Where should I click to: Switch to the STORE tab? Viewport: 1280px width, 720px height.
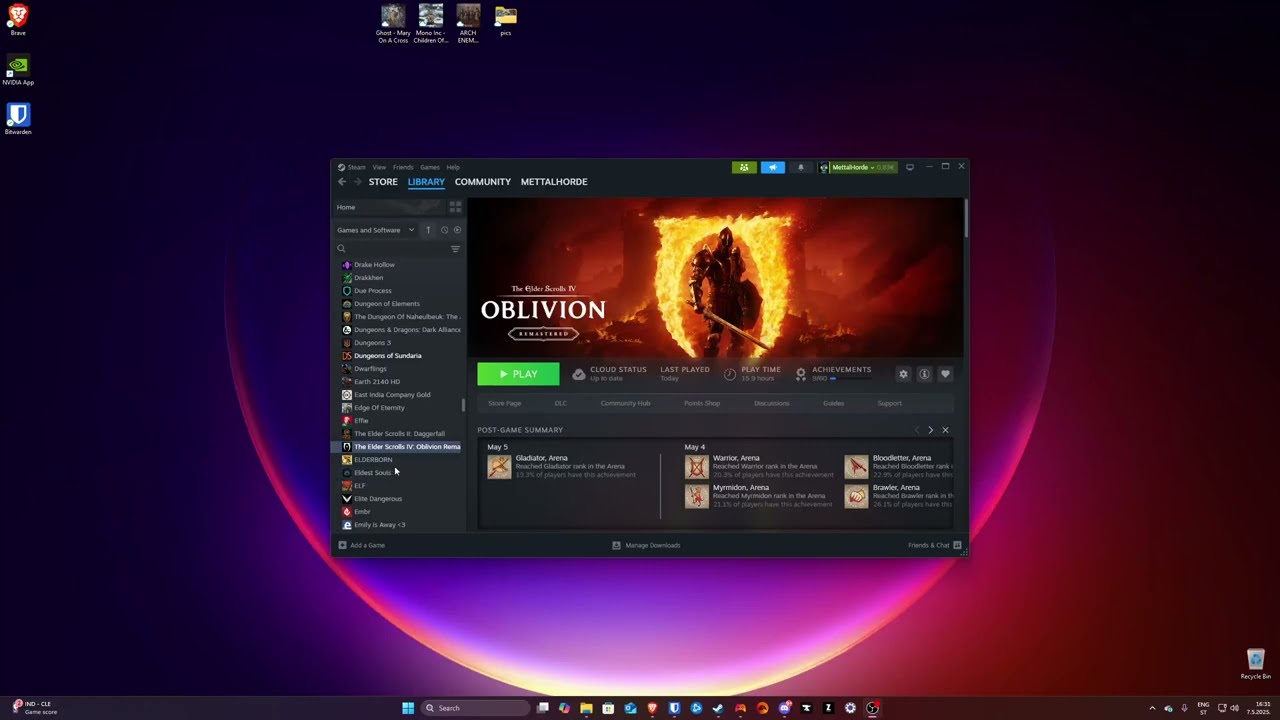(x=383, y=182)
